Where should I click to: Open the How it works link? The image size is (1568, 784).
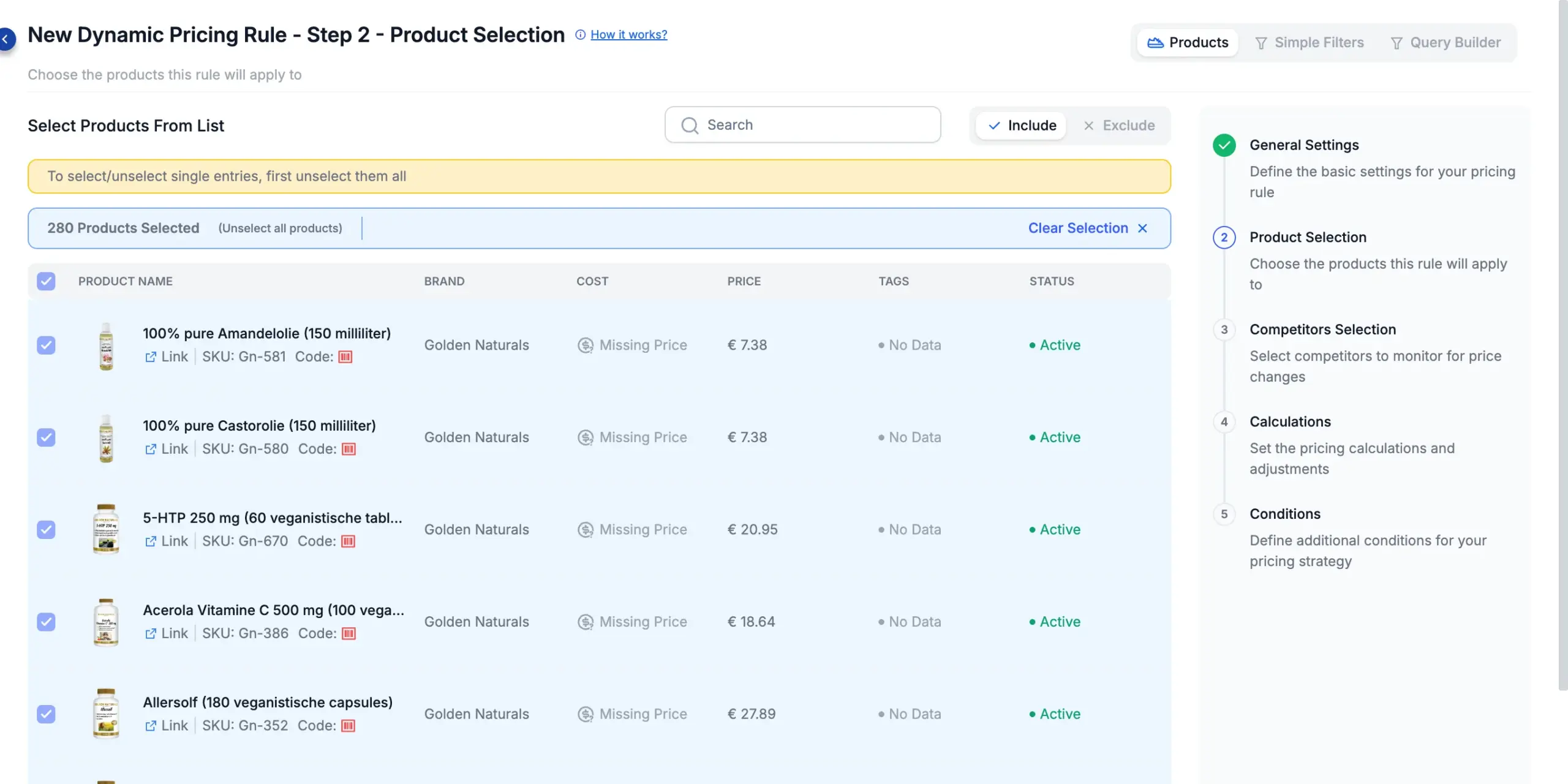pyautogui.click(x=629, y=35)
